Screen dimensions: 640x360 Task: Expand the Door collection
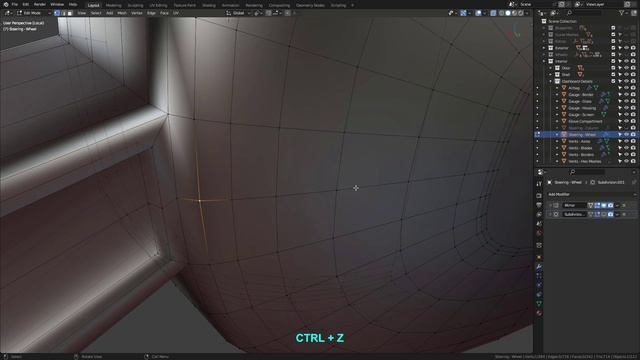click(x=551, y=68)
